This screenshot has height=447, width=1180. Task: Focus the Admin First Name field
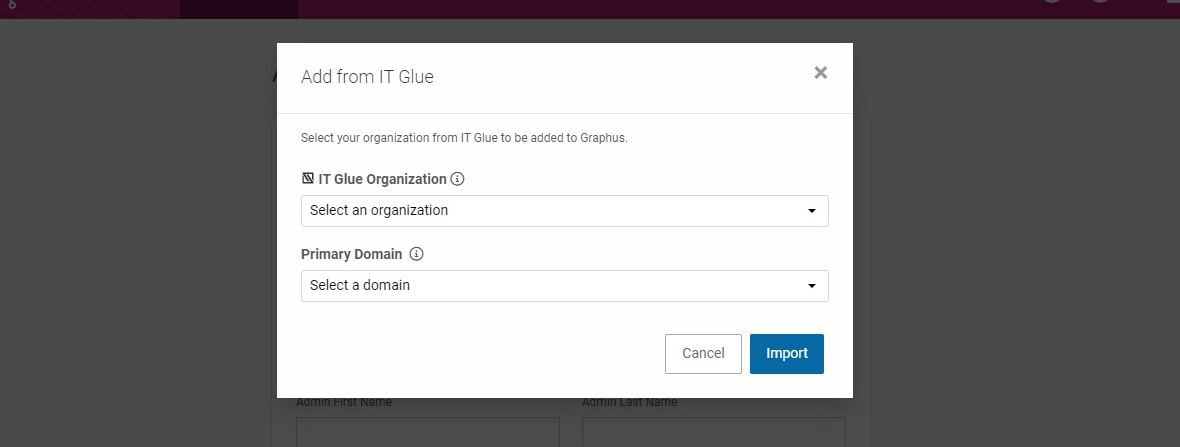point(427,432)
